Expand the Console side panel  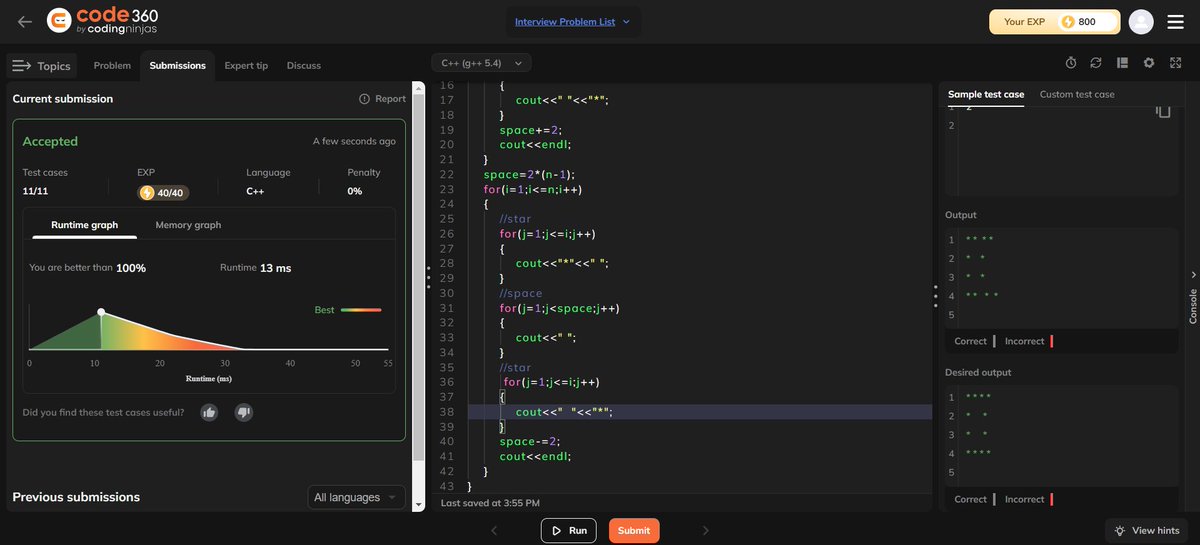tap(1192, 298)
